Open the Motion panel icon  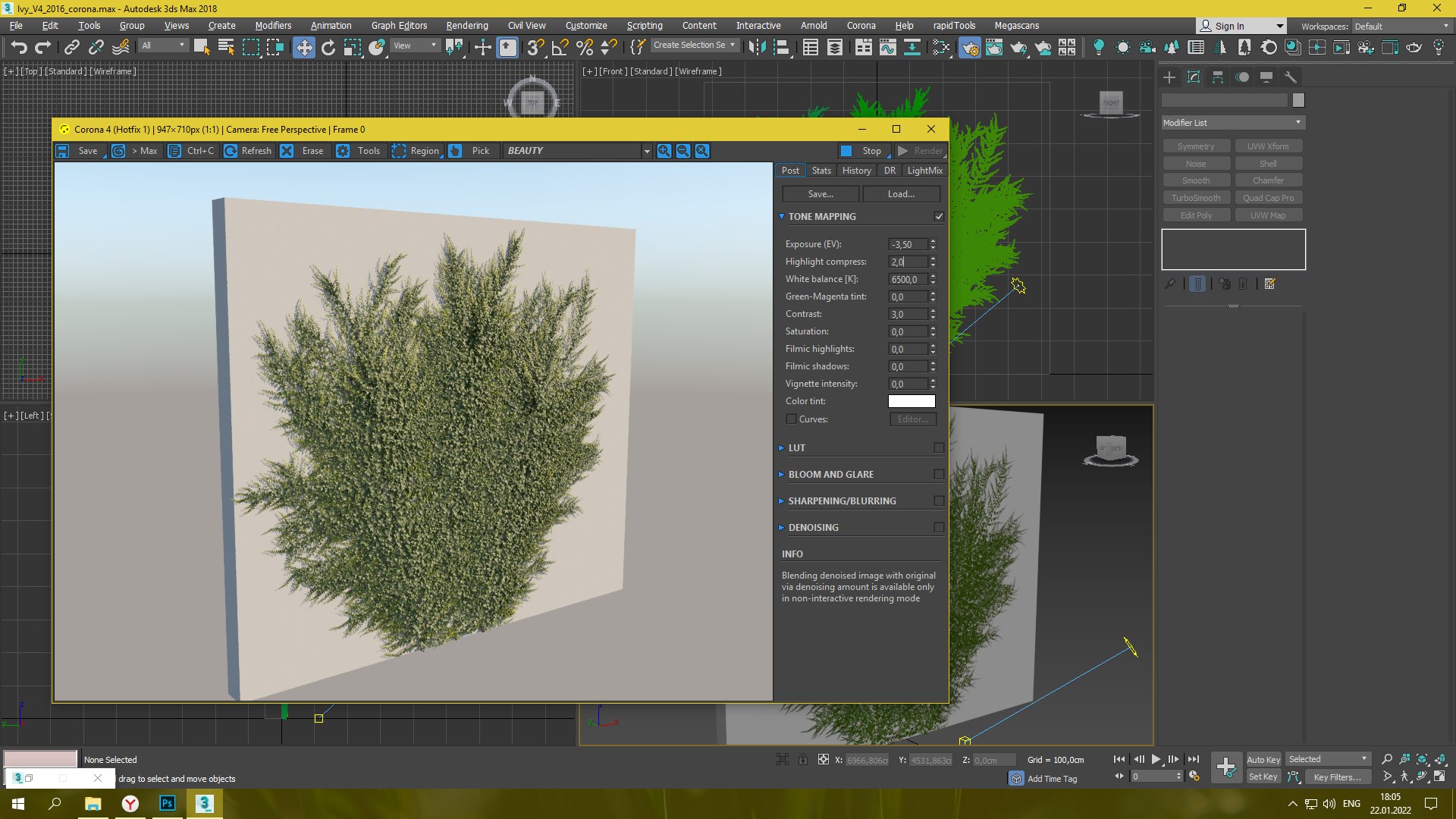(1242, 77)
